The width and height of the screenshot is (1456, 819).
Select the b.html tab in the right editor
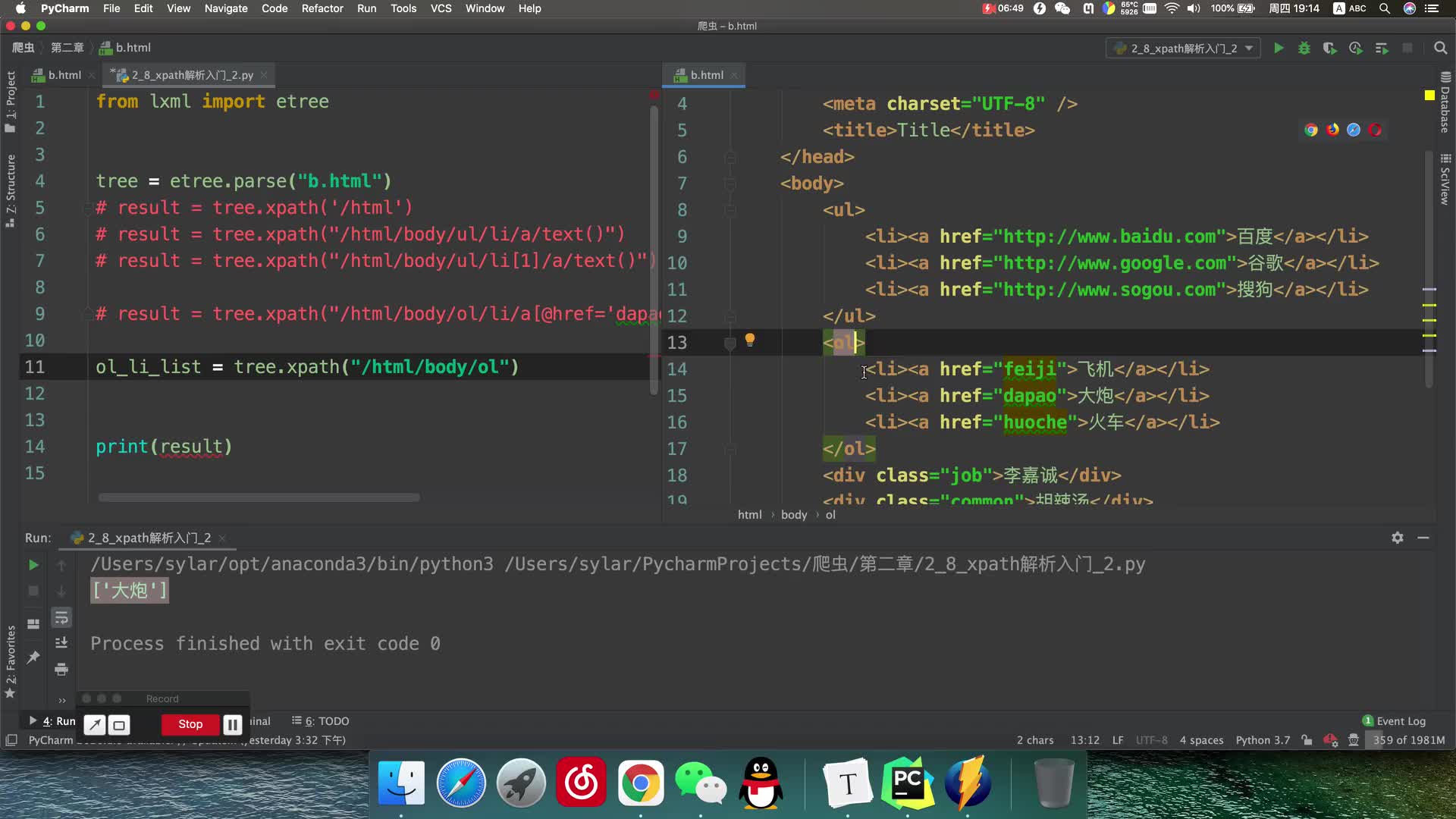click(705, 75)
